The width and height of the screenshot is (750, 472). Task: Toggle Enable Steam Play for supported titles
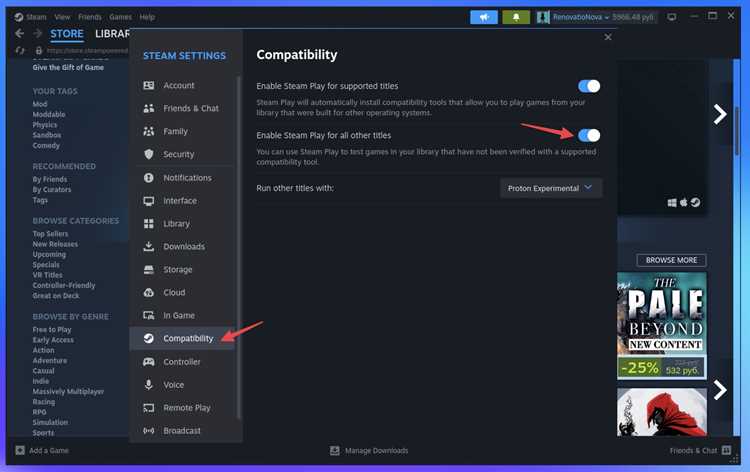[589, 86]
